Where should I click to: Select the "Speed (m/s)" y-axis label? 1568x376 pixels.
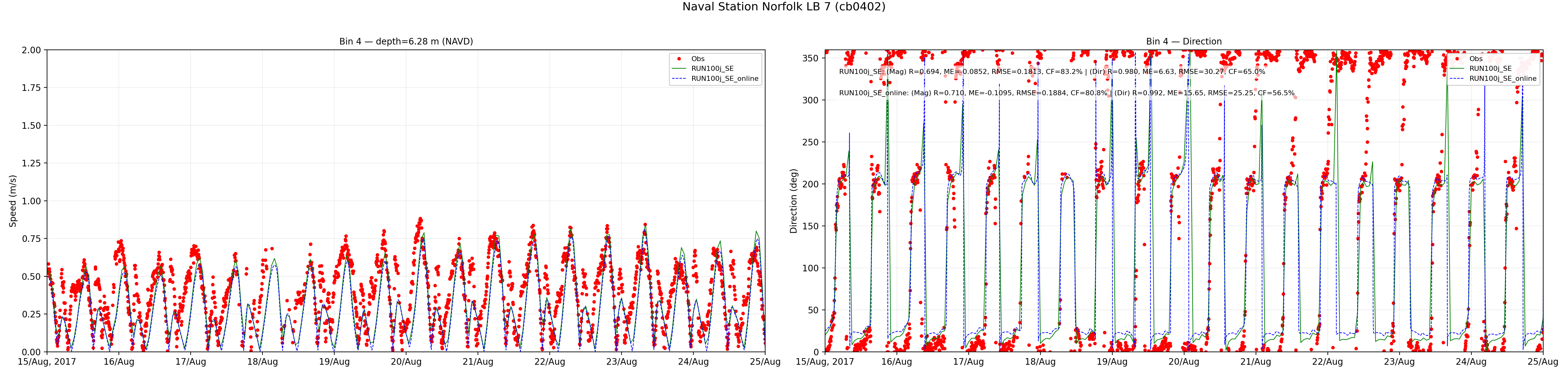point(13,201)
